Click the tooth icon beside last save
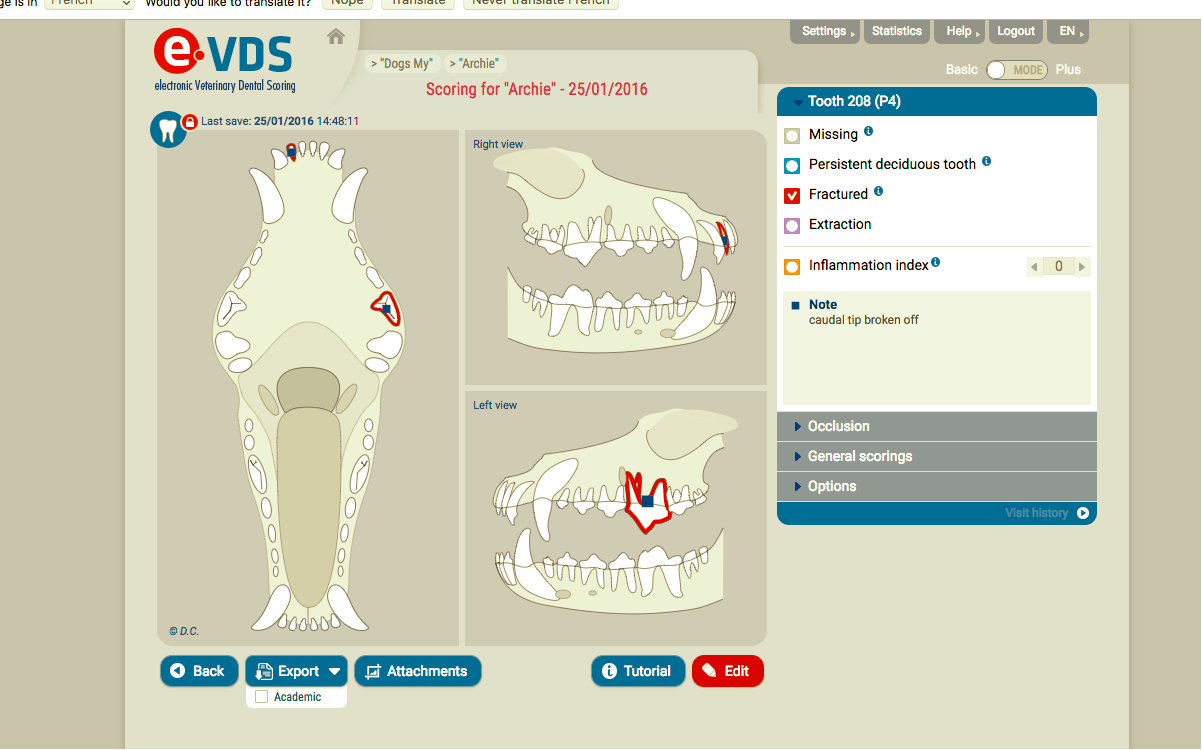1202x750 pixels. click(x=168, y=129)
